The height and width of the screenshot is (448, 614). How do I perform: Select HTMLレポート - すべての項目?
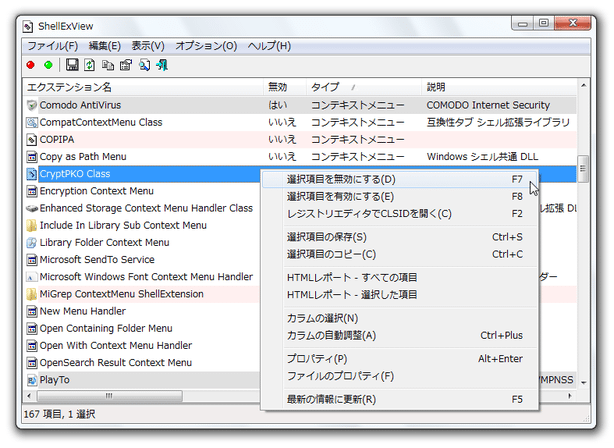[399, 278]
